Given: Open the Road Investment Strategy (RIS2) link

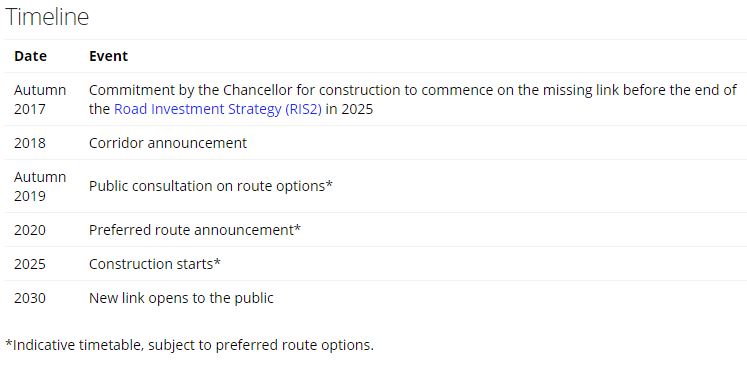Looking at the screenshot, I should (218, 110).
